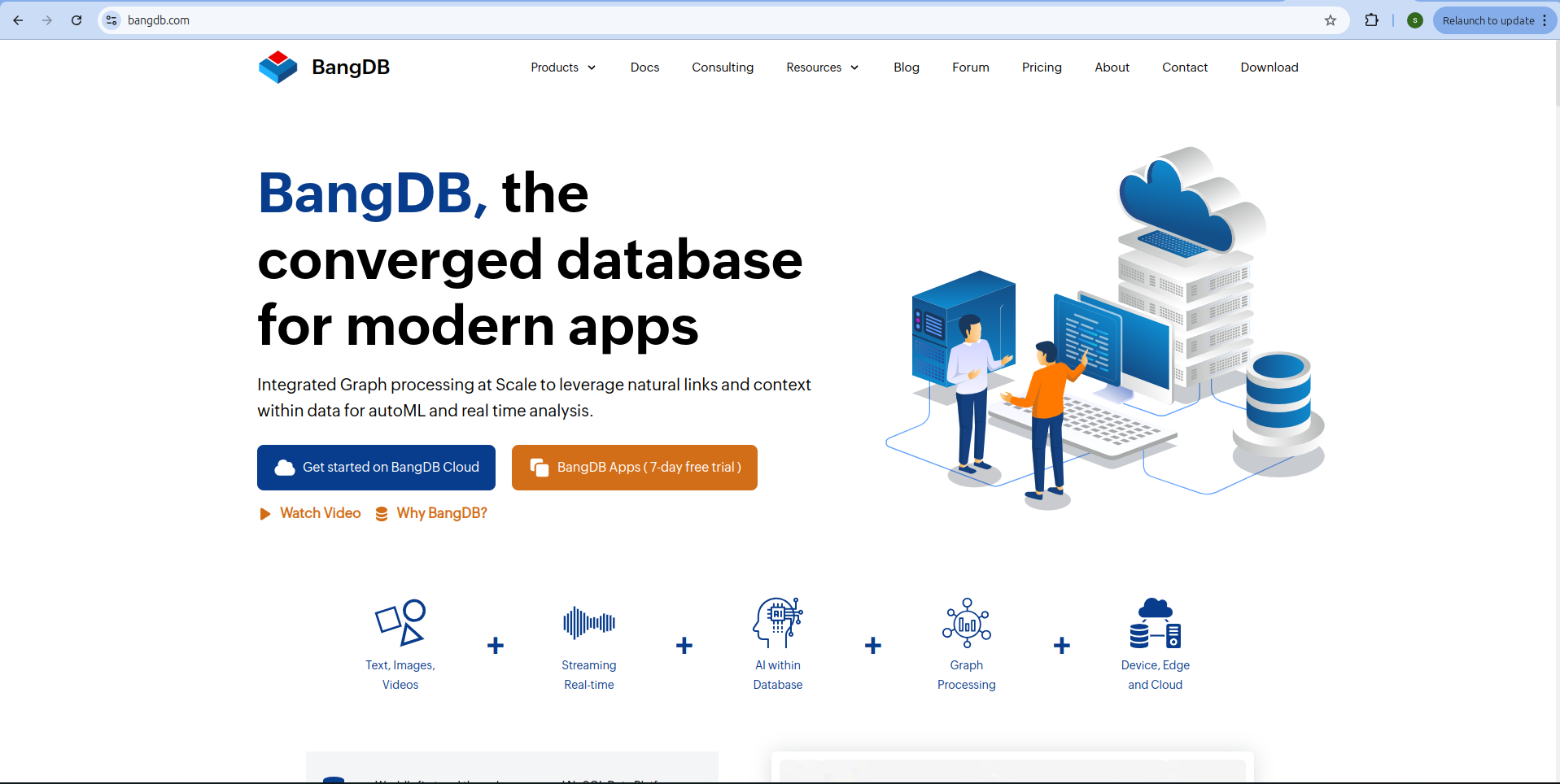Viewport: 1560px width, 784px height.
Task: Click the BangDB brand name text
Action: tap(351, 67)
